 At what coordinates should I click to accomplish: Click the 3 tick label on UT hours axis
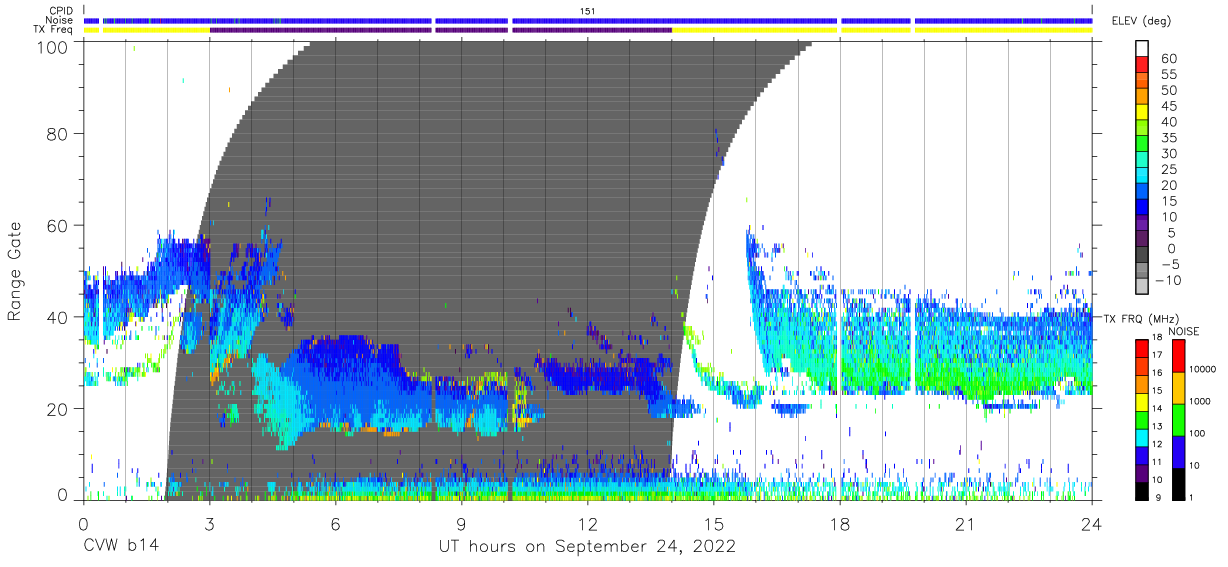[209, 523]
